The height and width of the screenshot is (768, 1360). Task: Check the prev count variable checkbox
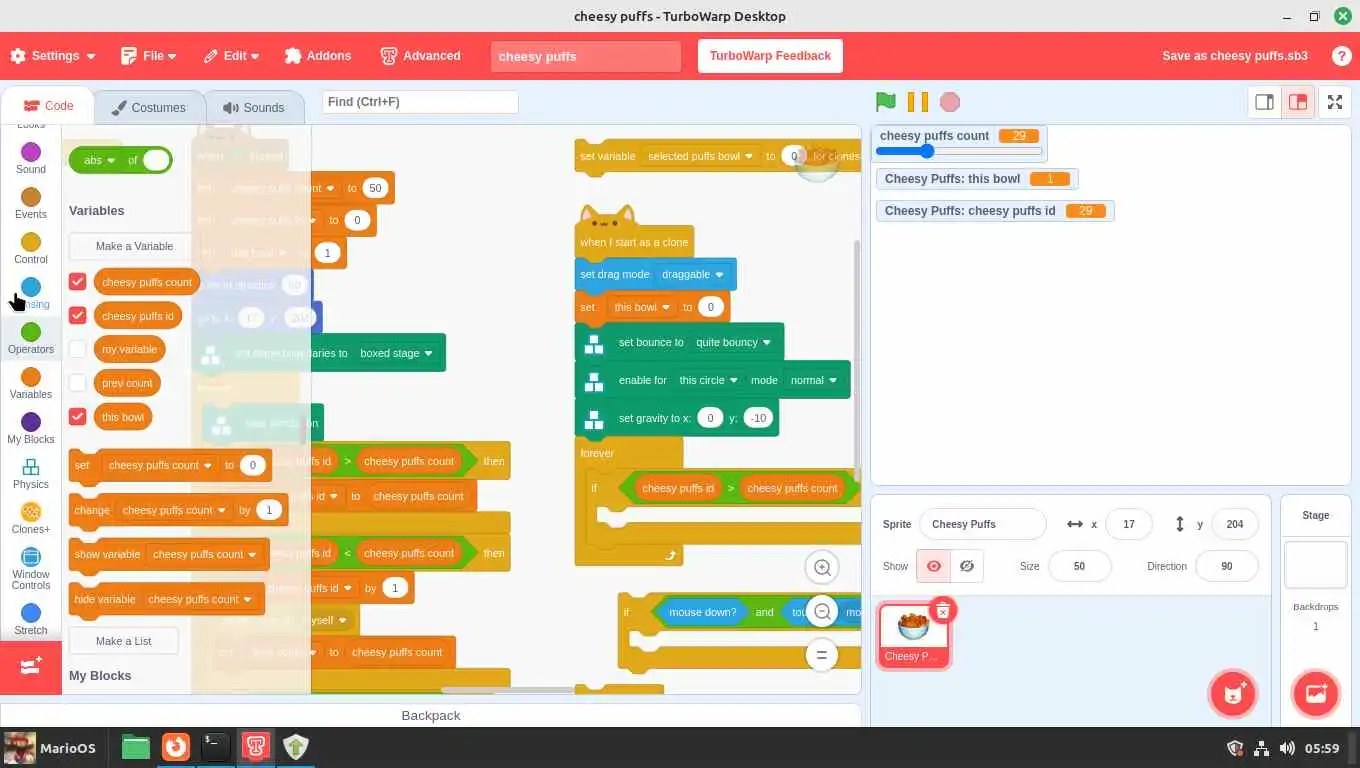coord(78,383)
